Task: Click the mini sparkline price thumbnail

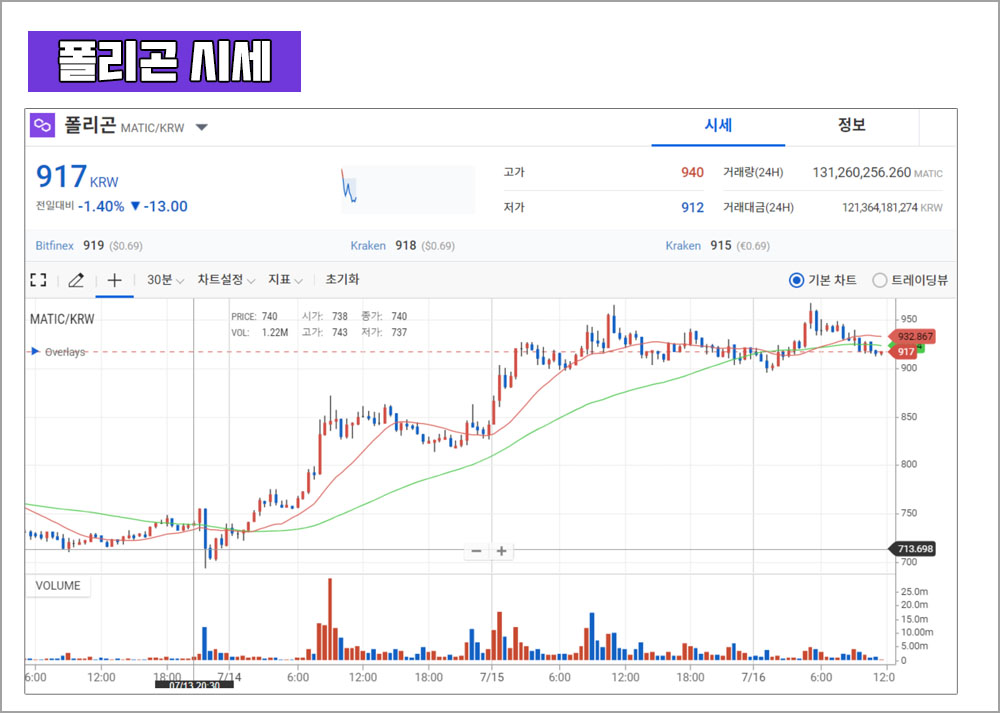Action: (x=408, y=189)
